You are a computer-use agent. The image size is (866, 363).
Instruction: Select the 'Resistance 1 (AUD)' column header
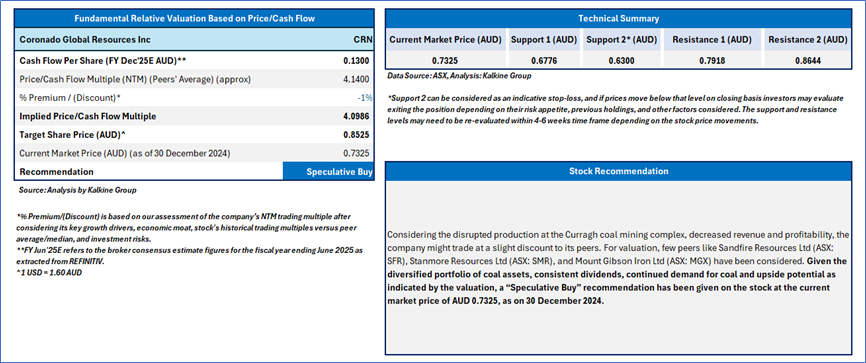click(x=711, y=40)
